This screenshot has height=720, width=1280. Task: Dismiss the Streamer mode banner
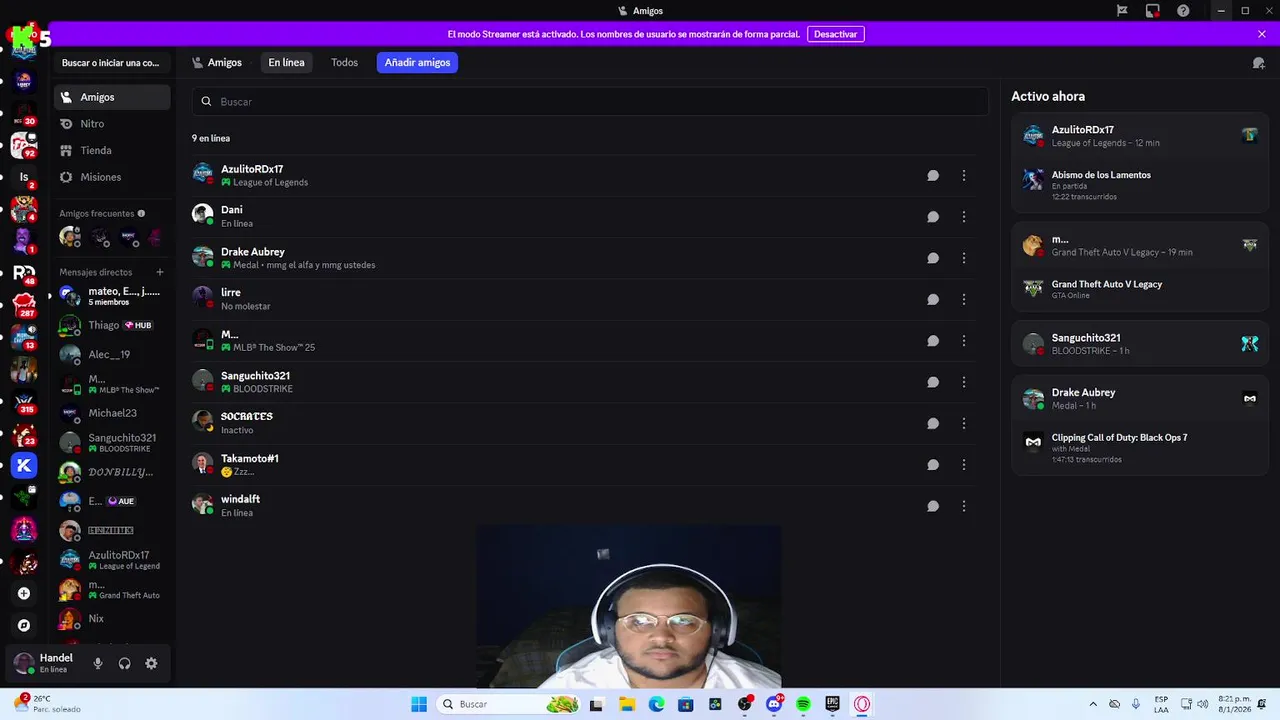coord(1262,34)
